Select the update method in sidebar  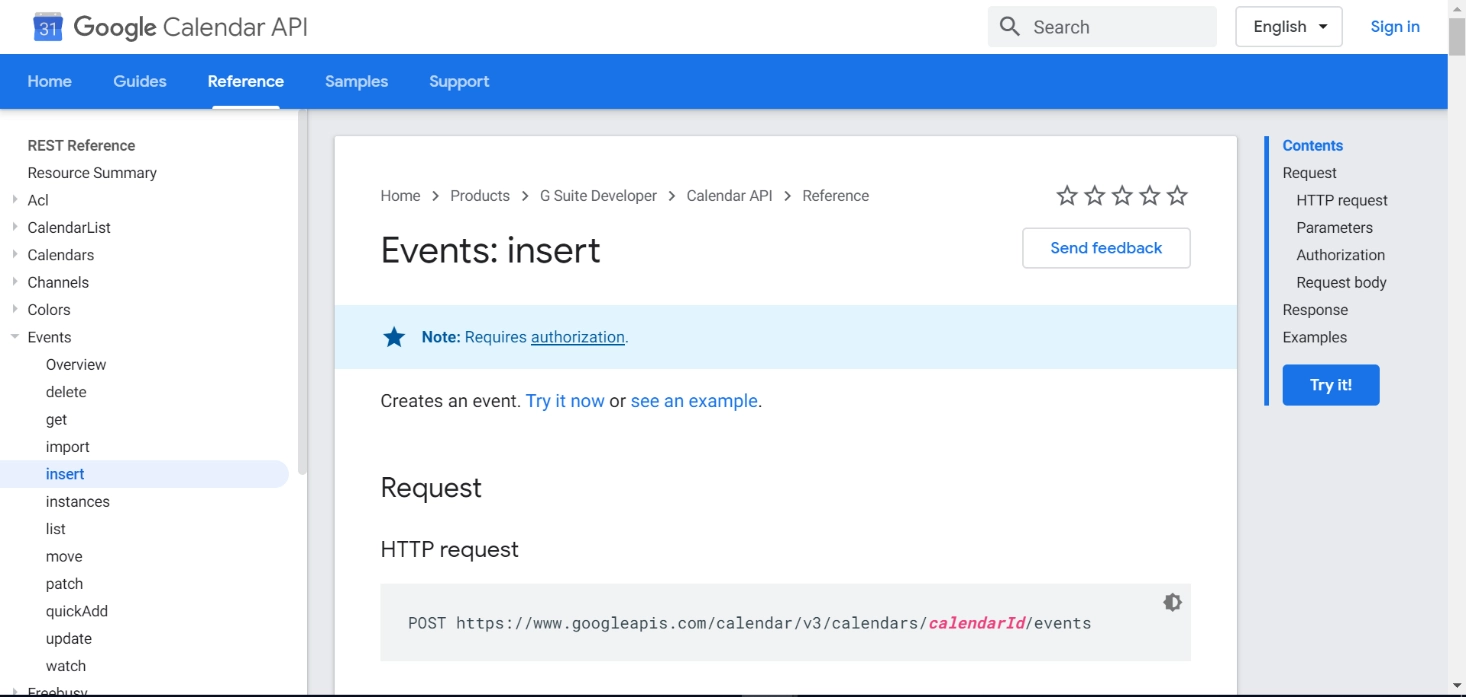pos(69,638)
